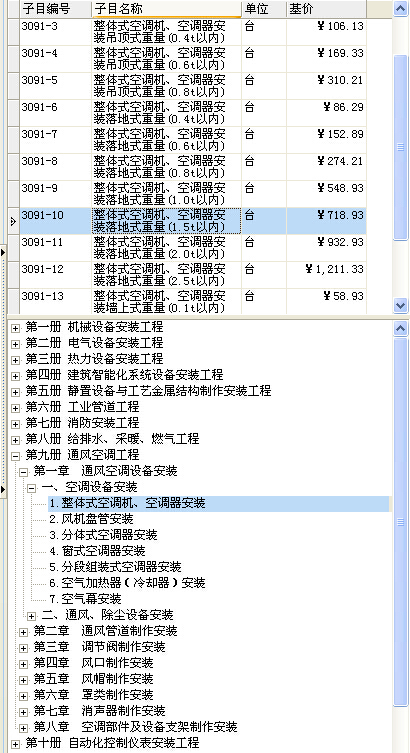Click tree panel vertical scrollbar thumb
Screen dimensions: 410x753
(400, 522)
